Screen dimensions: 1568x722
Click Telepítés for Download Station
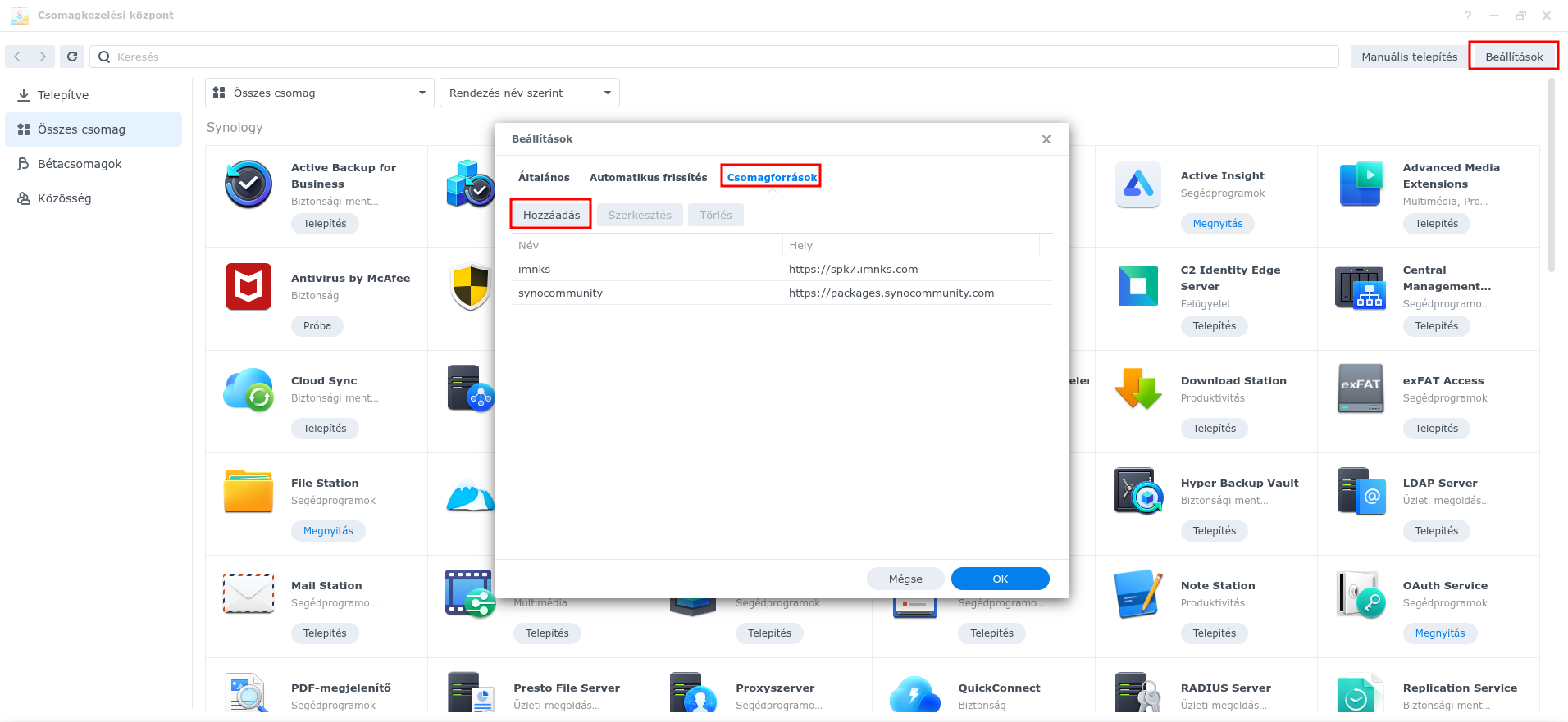[1214, 429]
